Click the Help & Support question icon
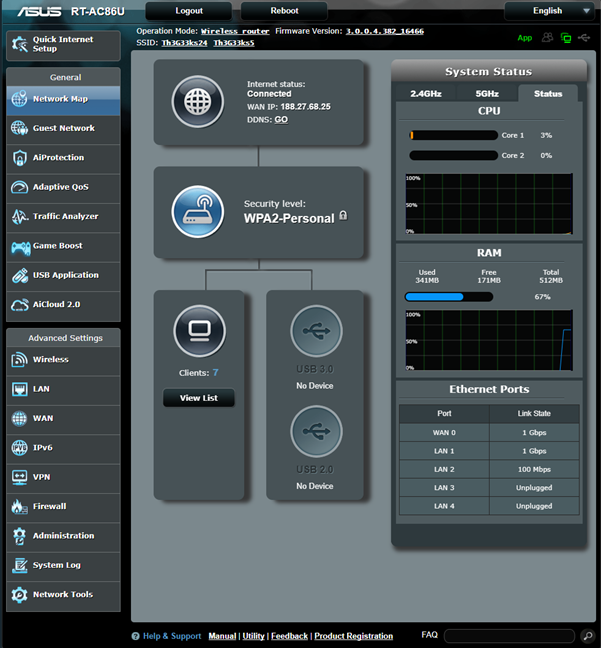Viewport: 601px width, 648px height. 135,636
